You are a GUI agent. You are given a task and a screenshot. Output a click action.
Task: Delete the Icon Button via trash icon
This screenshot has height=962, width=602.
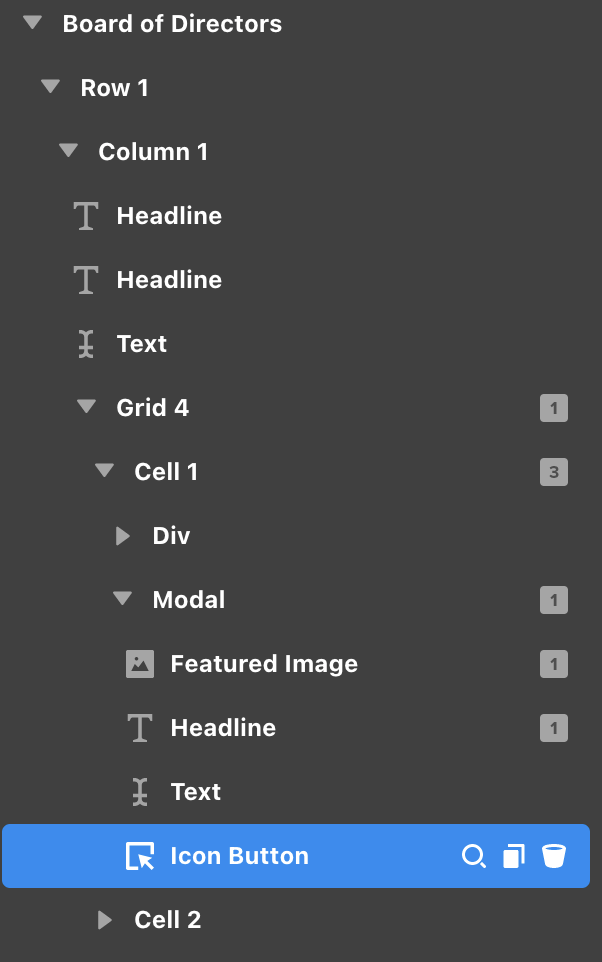coord(554,856)
